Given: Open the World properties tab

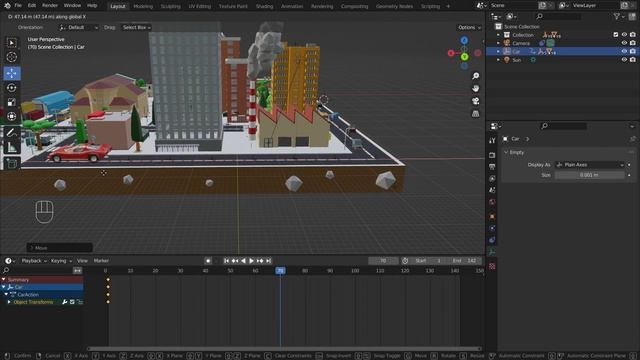Looking at the screenshot, I should [492, 202].
